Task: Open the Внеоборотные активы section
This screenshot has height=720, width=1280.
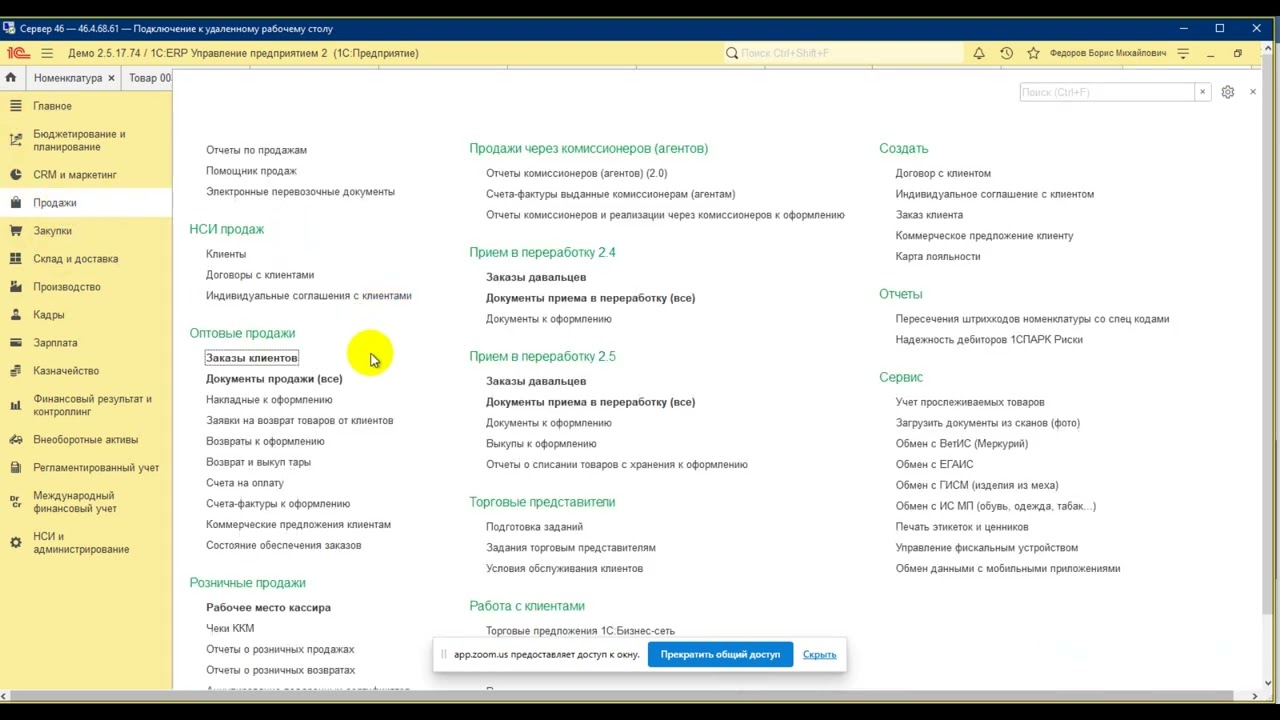Action: click(x=85, y=440)
